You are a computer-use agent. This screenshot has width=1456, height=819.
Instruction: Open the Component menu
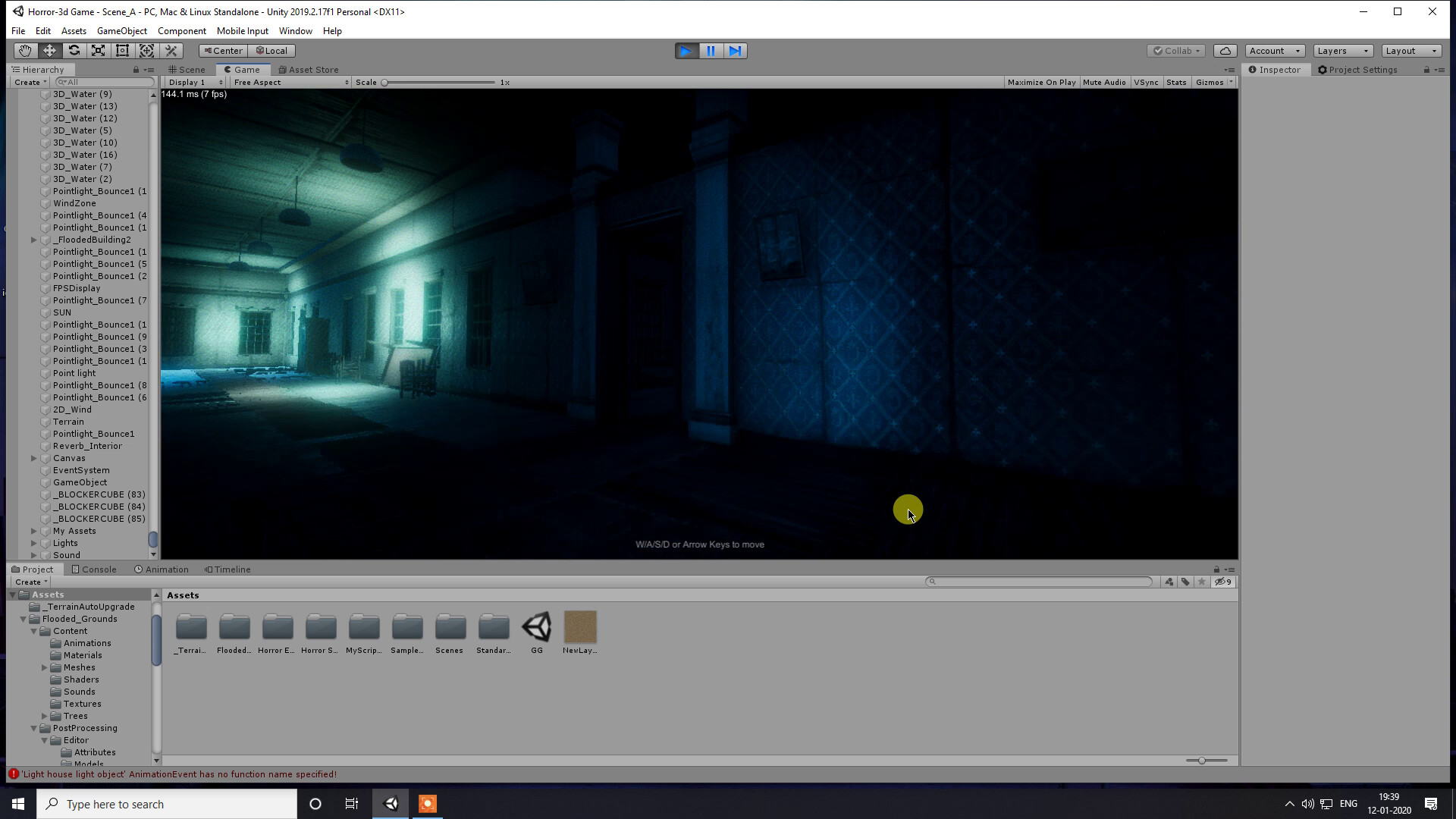coord(181,31)
